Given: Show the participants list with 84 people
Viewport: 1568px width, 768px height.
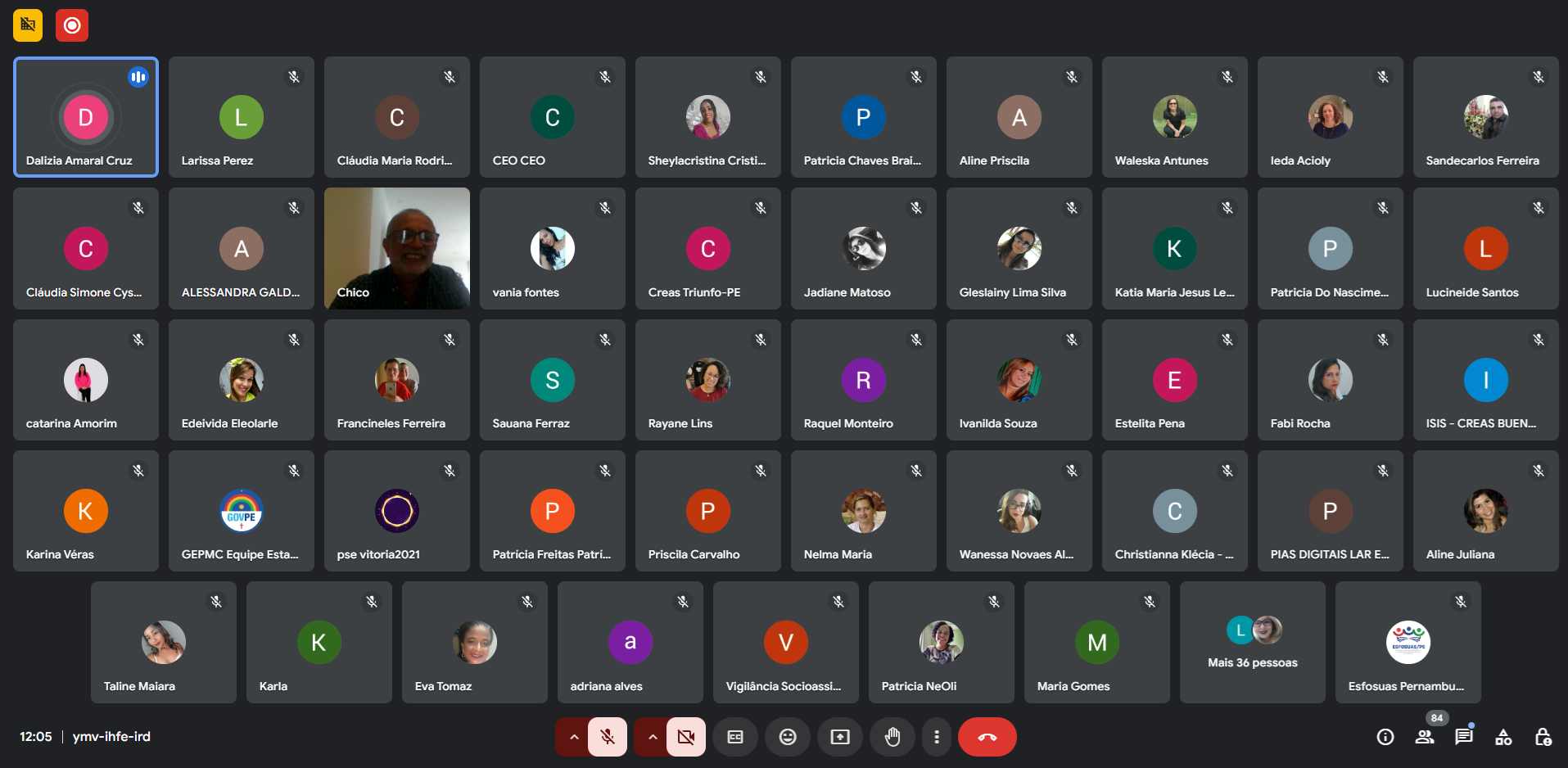Looking at the screenshot, I should [x=1425, y=737].
